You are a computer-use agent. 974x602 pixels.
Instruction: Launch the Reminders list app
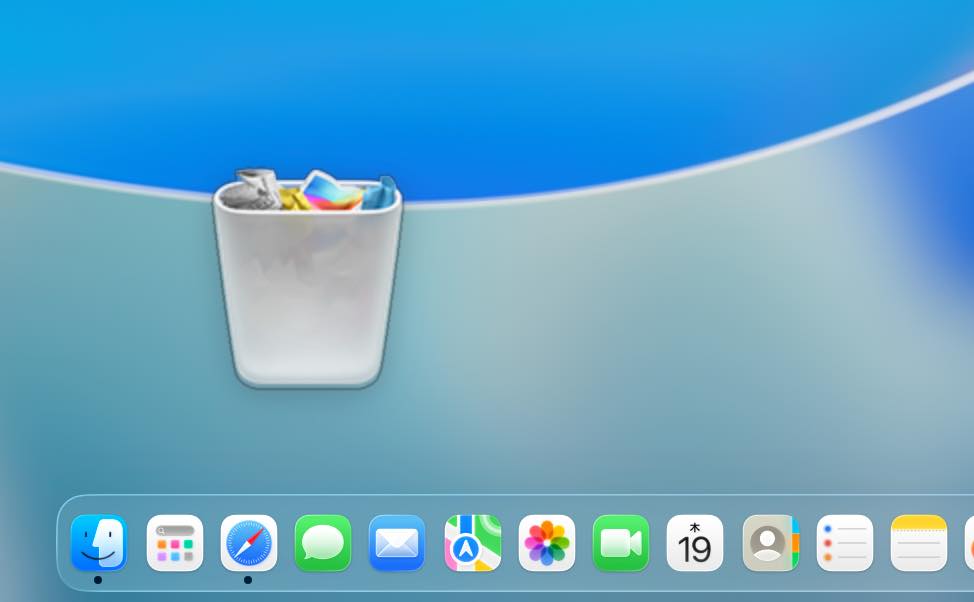pos(844,543)
